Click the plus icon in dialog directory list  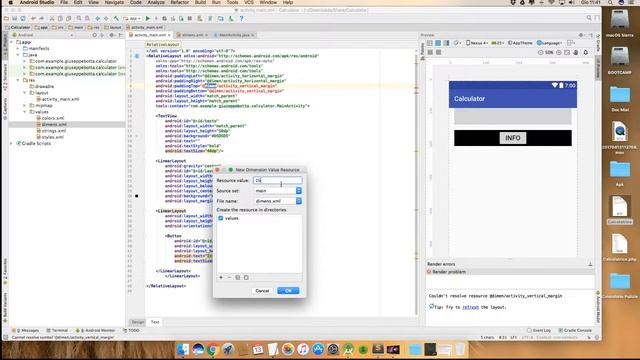coord(221,278)
